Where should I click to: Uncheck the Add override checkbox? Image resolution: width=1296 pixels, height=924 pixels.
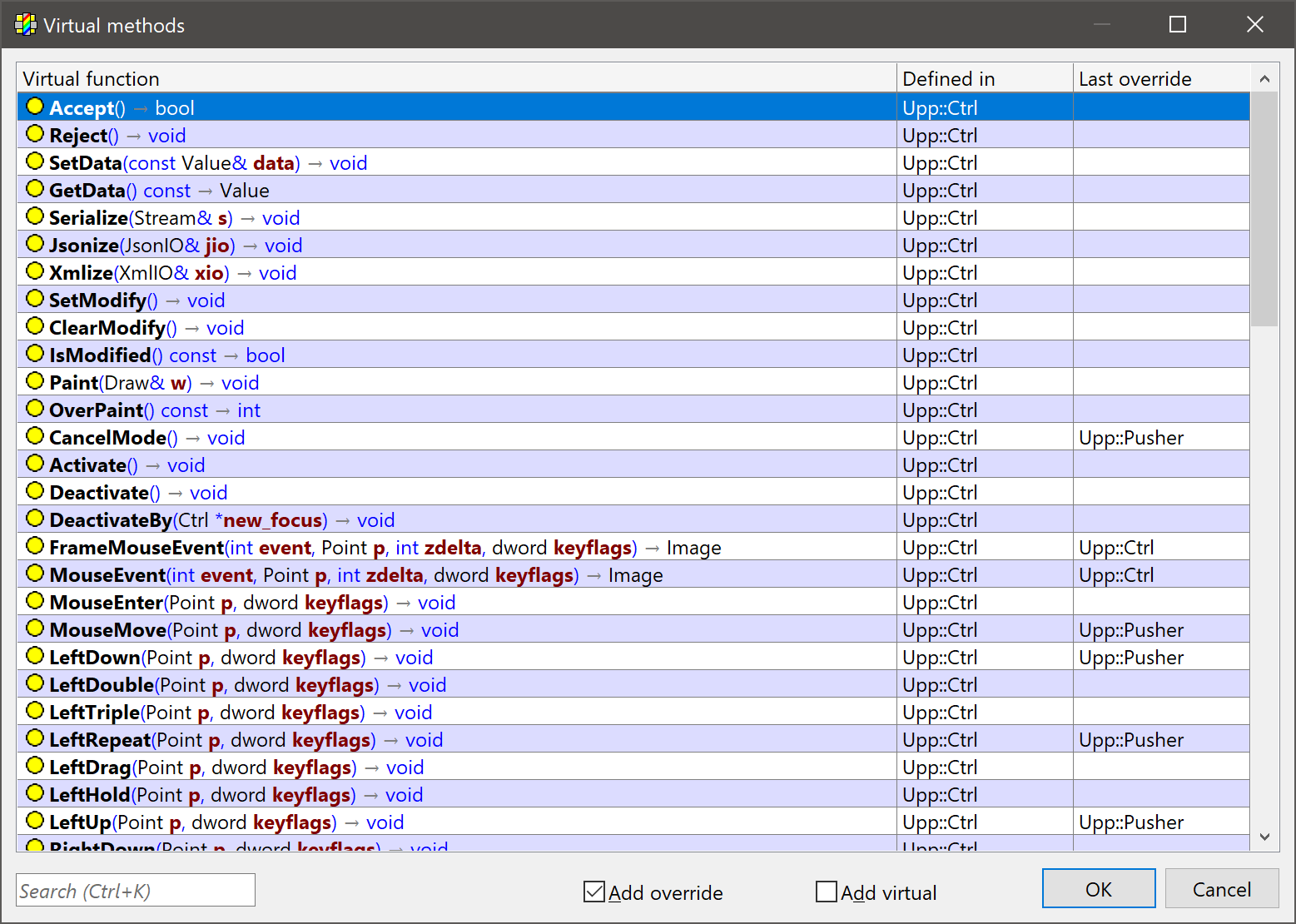(x=594, y=892)
